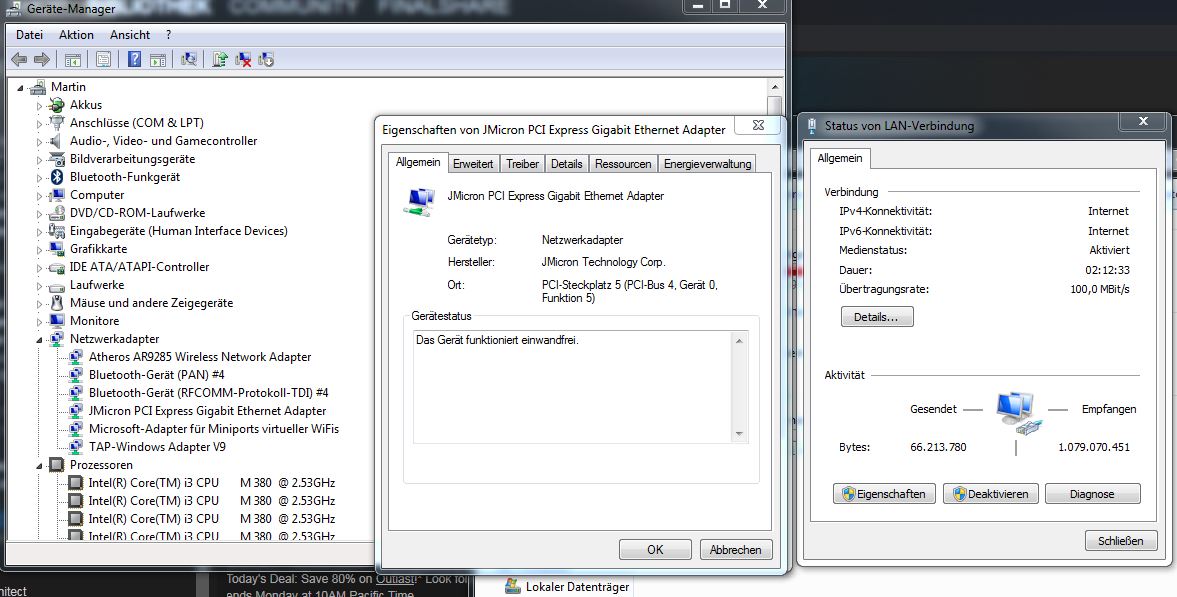Click the Details... button

[877, 317]
